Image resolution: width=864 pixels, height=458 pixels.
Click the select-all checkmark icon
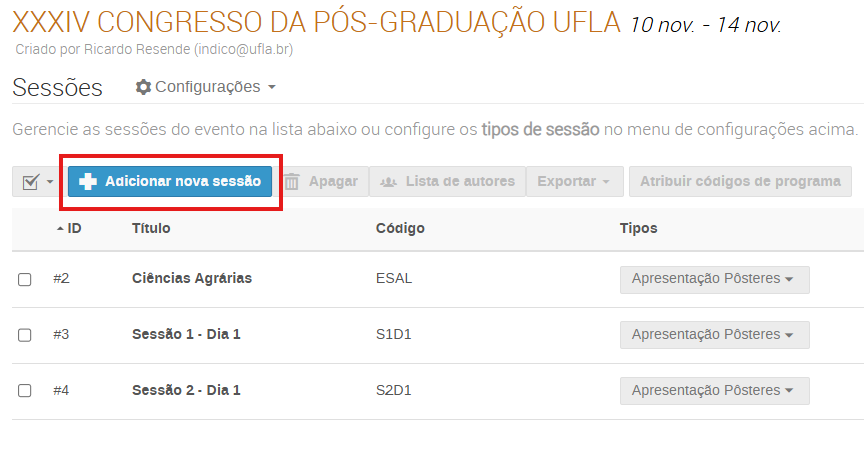point(30,181)
